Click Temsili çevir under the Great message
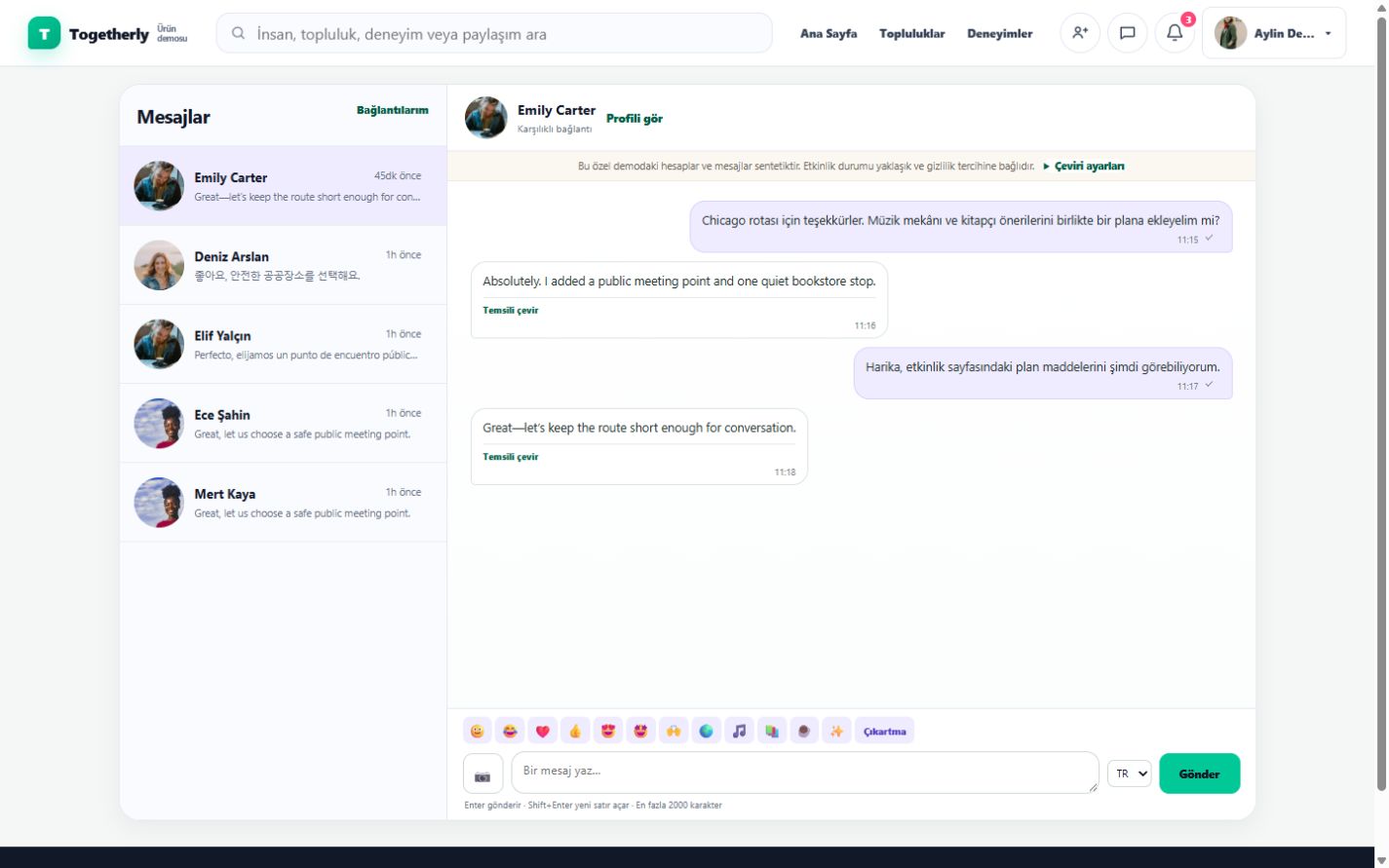1389x868 pixels. pyautogui.click(x=511, y=457)
